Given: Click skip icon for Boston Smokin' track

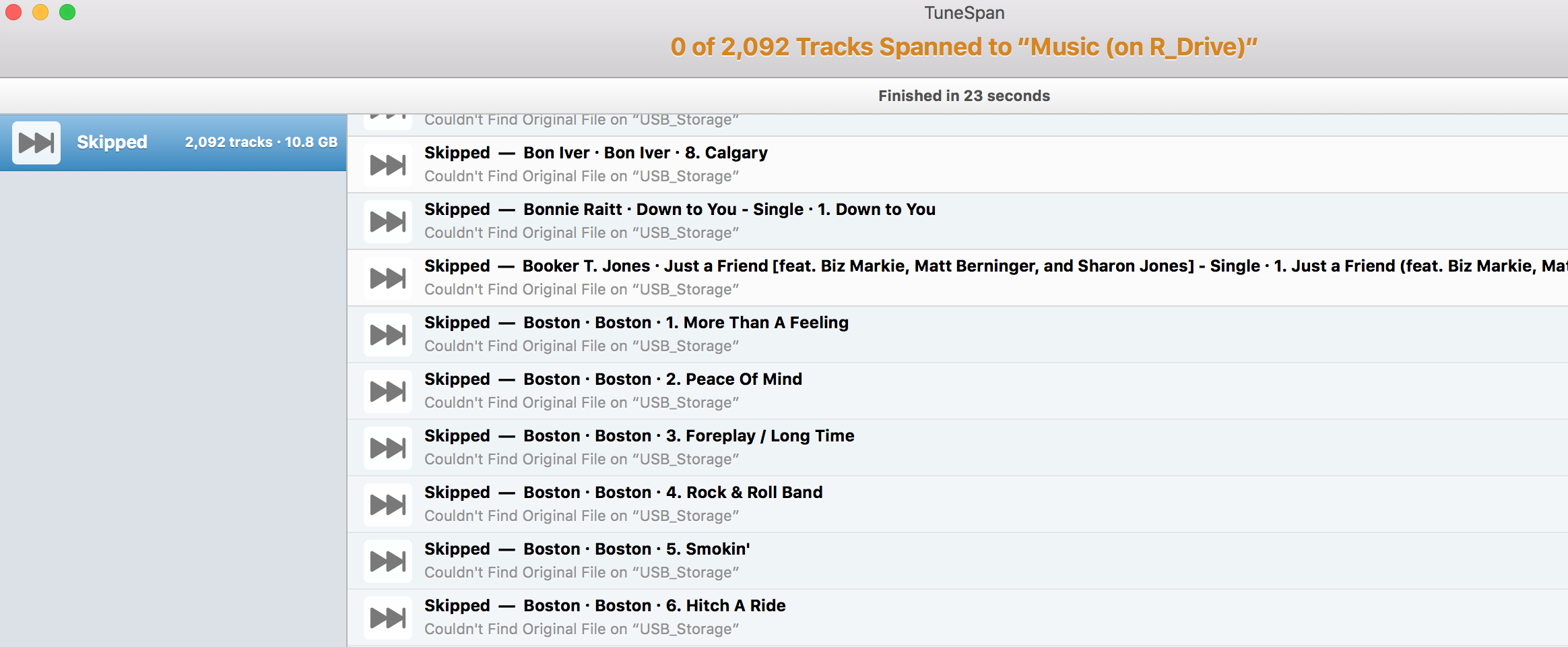Looking at the screenshot, I should click(388, 561).
